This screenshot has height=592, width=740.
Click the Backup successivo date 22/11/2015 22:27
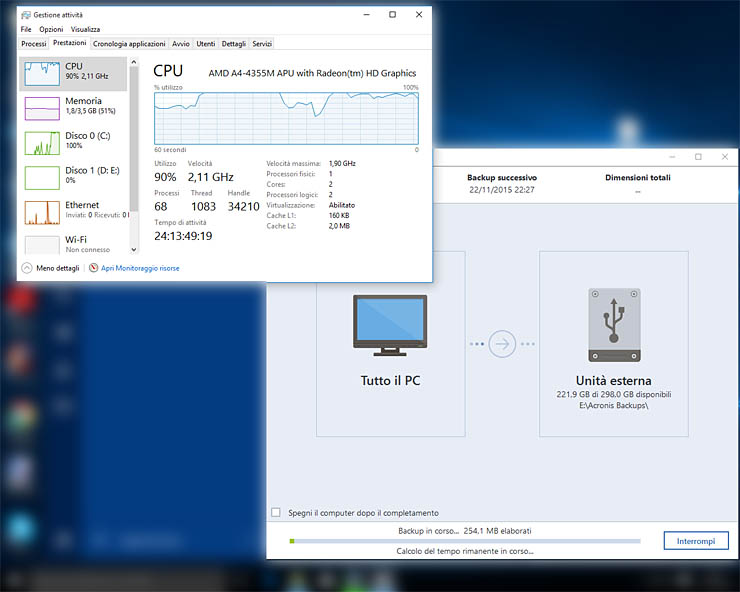click(x=502, y=190)
